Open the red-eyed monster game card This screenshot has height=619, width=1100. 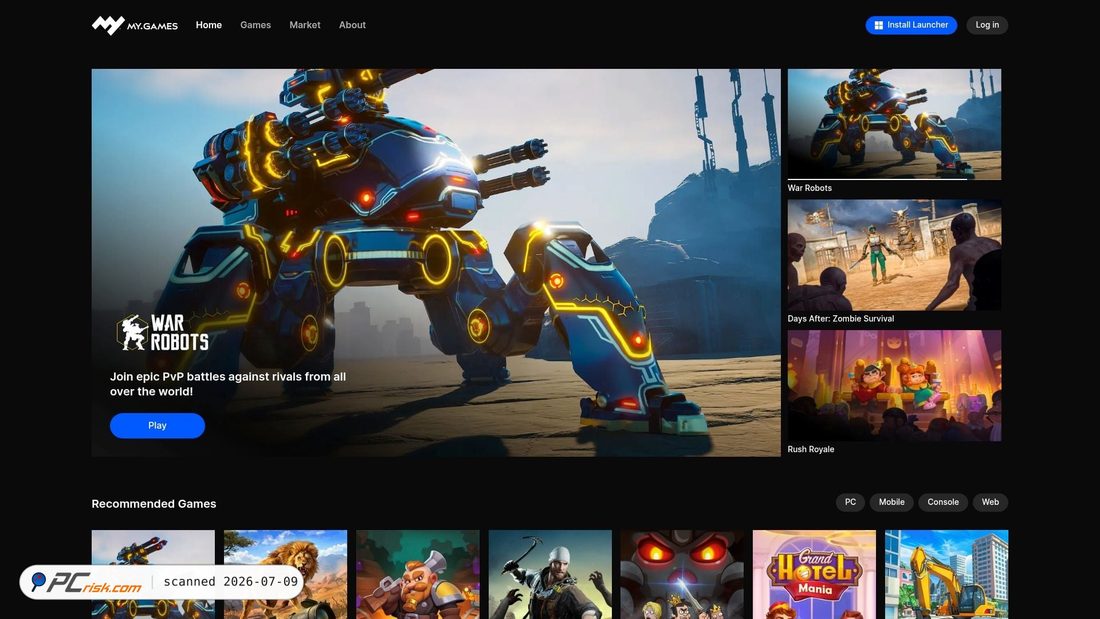click(682, 574)
